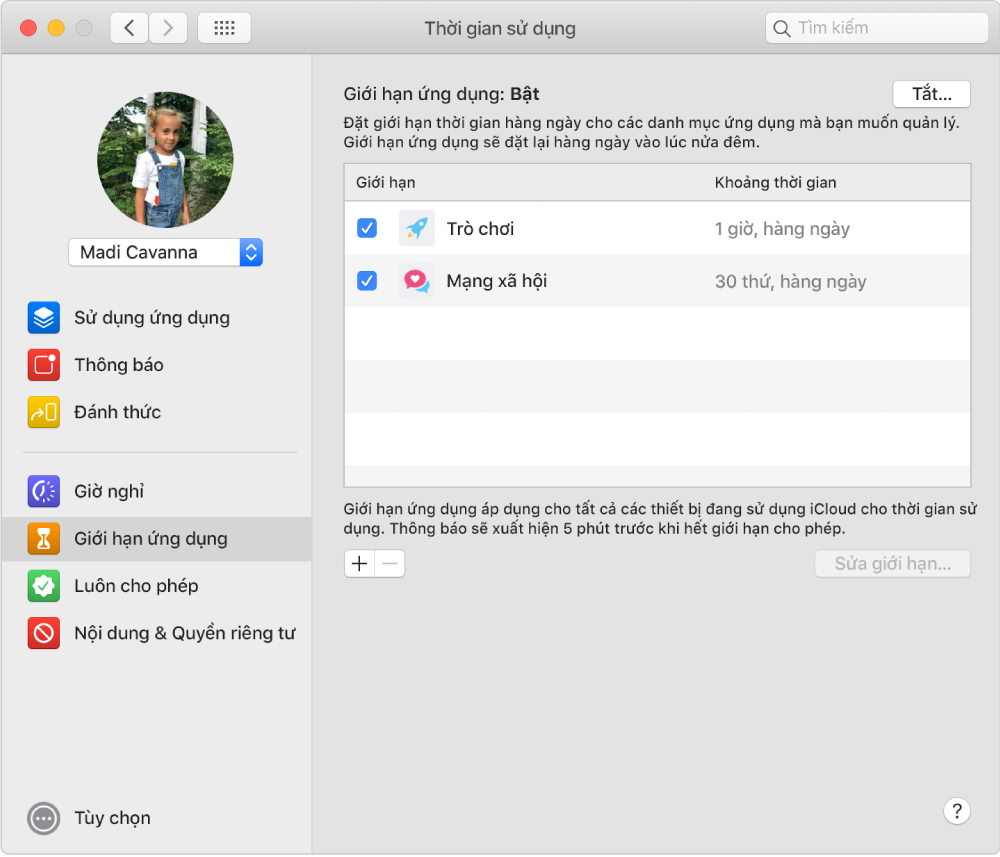Click the rocket icon for Trò chơi

(416, 228)
